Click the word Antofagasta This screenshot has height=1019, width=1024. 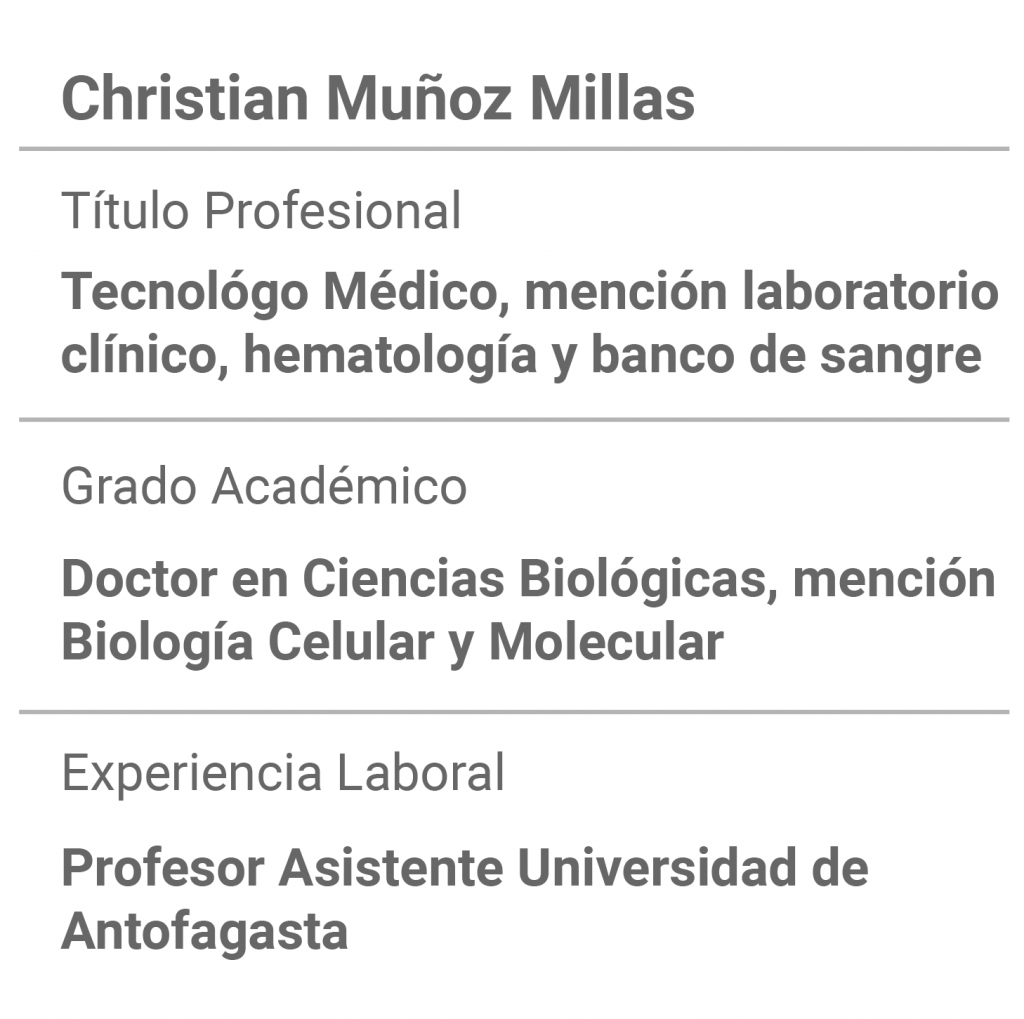coord(204,931)
